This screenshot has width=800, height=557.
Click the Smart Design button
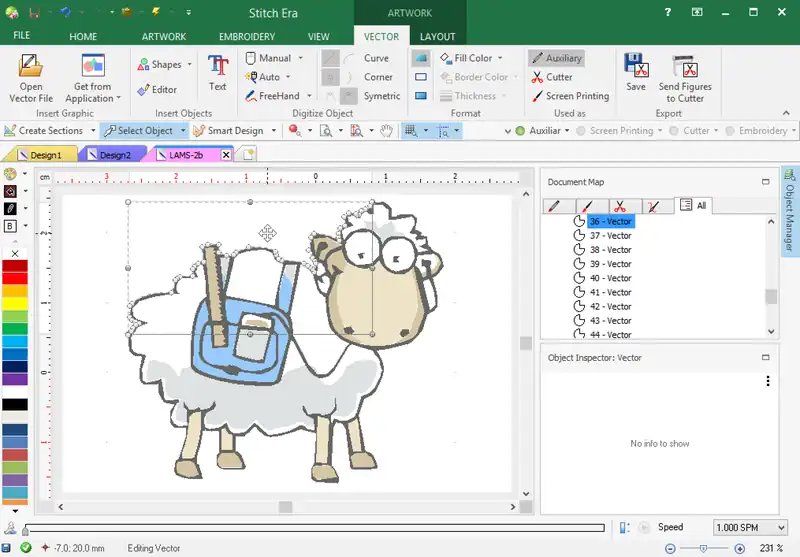pos(230,131)
